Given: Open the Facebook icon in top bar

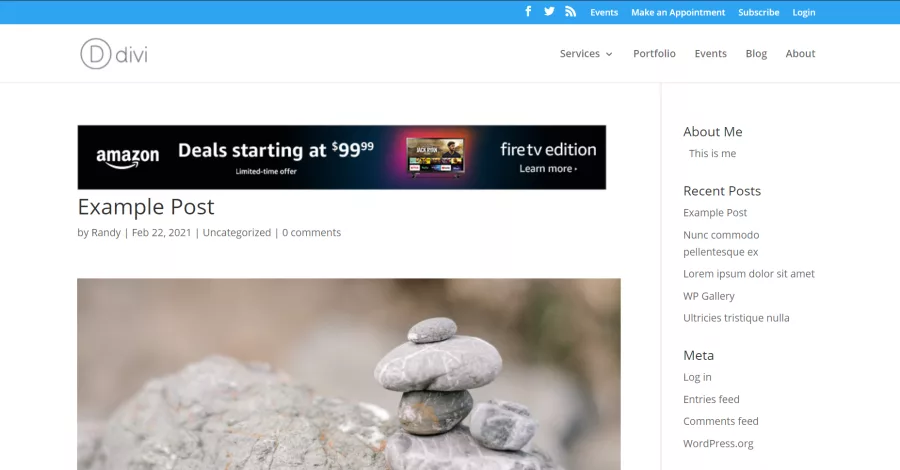Looking at the screenshot, I should 528,11.
